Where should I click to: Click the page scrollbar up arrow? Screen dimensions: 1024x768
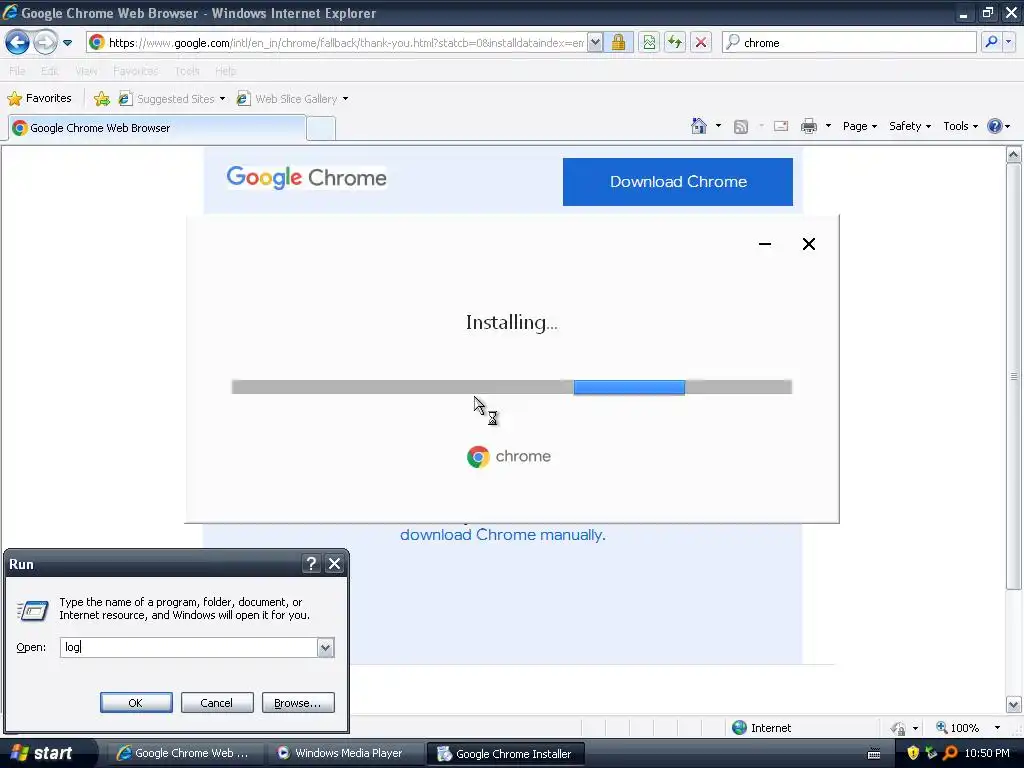tap(1014, 155)
